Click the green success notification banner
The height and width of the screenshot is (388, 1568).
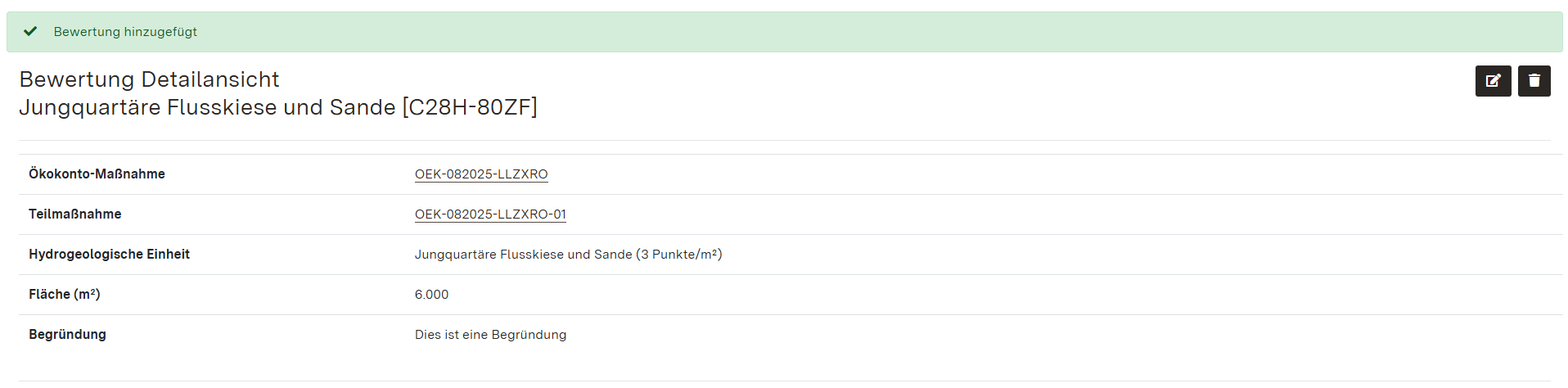(784, 32)
